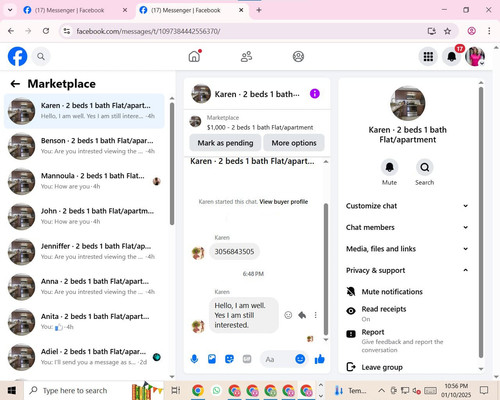Open View buyer profile link
The image size is (500, 400).
click(x=284, y=202)
